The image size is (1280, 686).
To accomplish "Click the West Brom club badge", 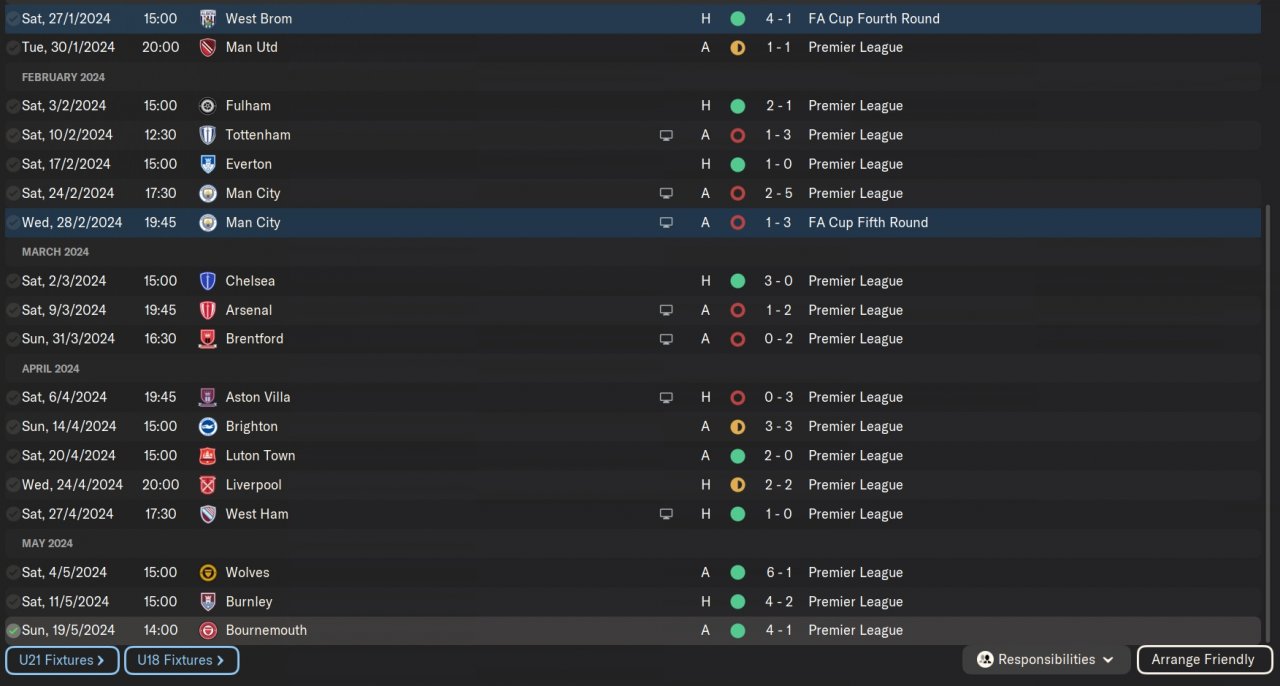I will (208, 19).
